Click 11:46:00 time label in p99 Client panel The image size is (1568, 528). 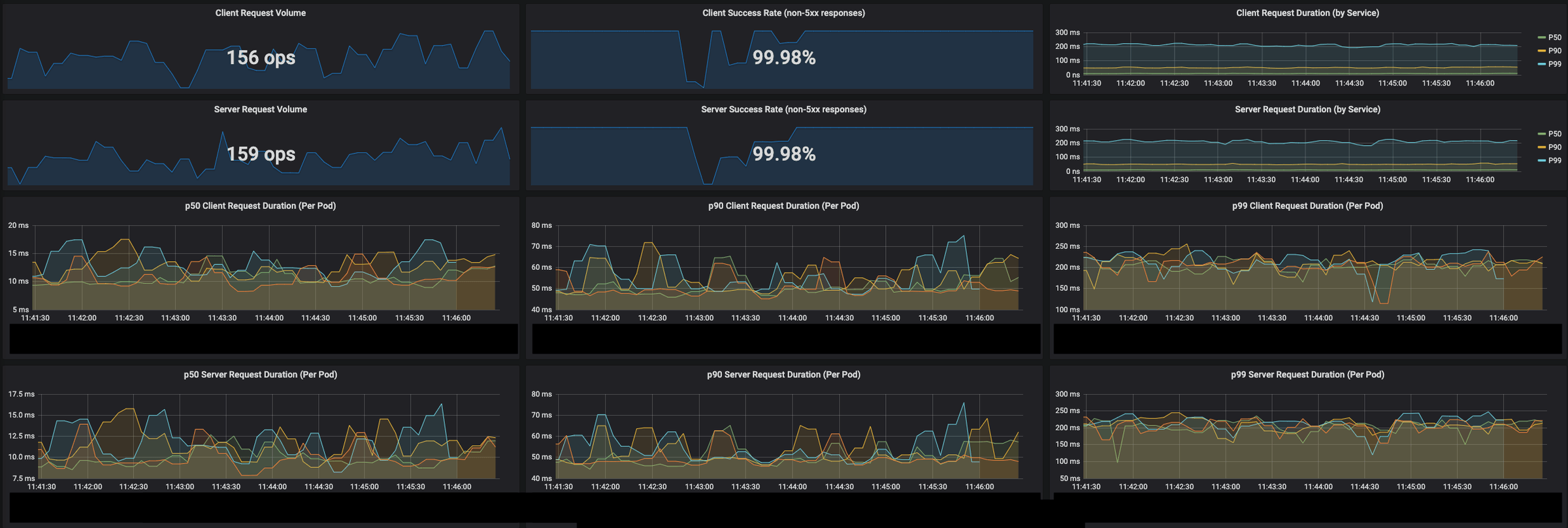(1503, 318)
